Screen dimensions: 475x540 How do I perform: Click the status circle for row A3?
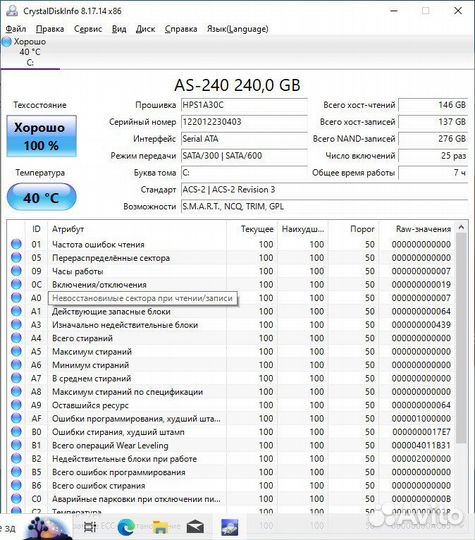(16, 325)
